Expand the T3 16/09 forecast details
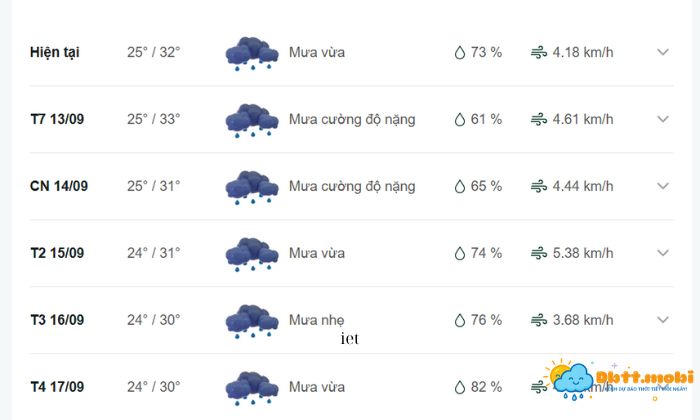The image size is (700, 420). click(662, 320)
